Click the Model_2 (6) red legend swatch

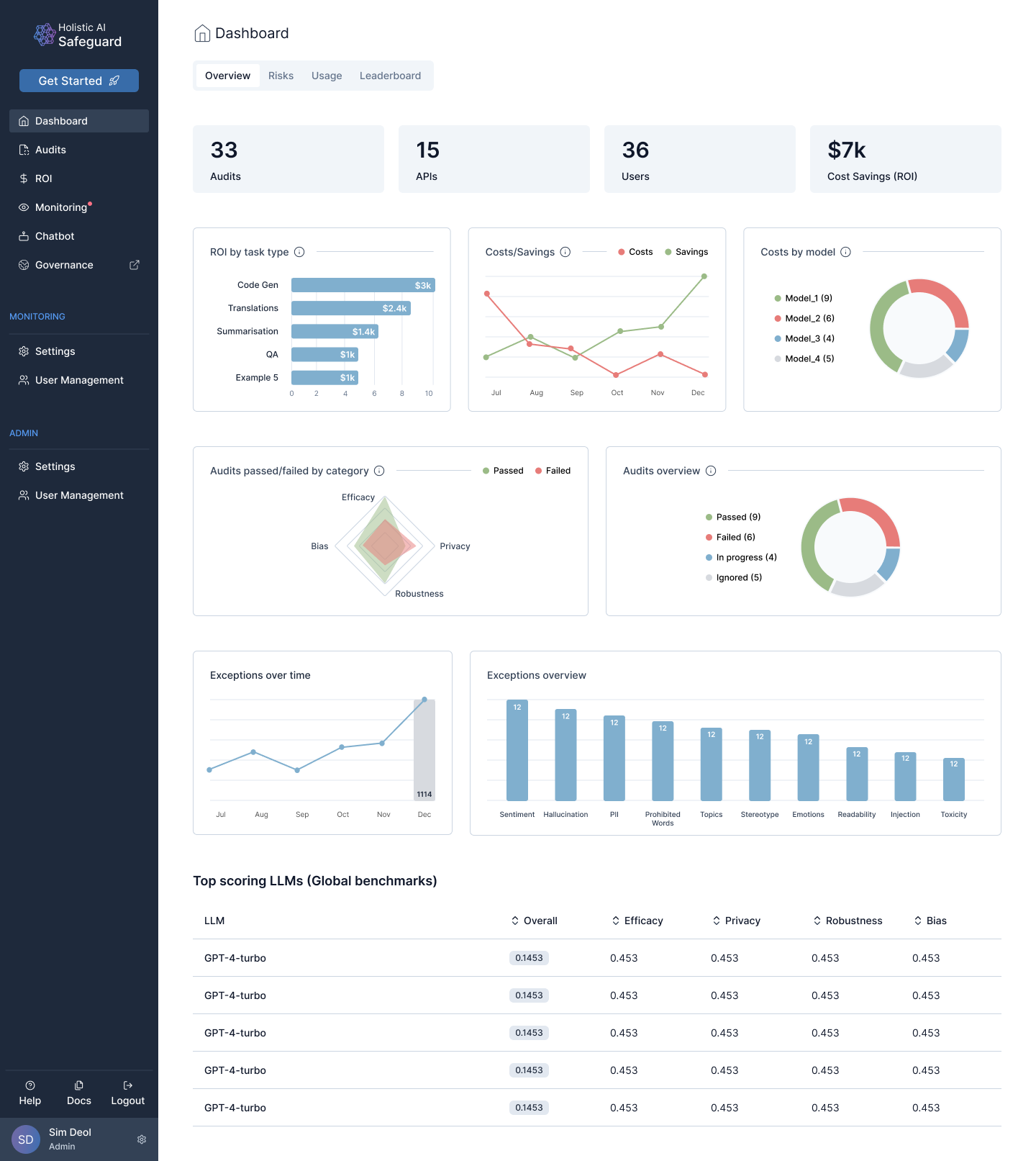pos(778,318)
